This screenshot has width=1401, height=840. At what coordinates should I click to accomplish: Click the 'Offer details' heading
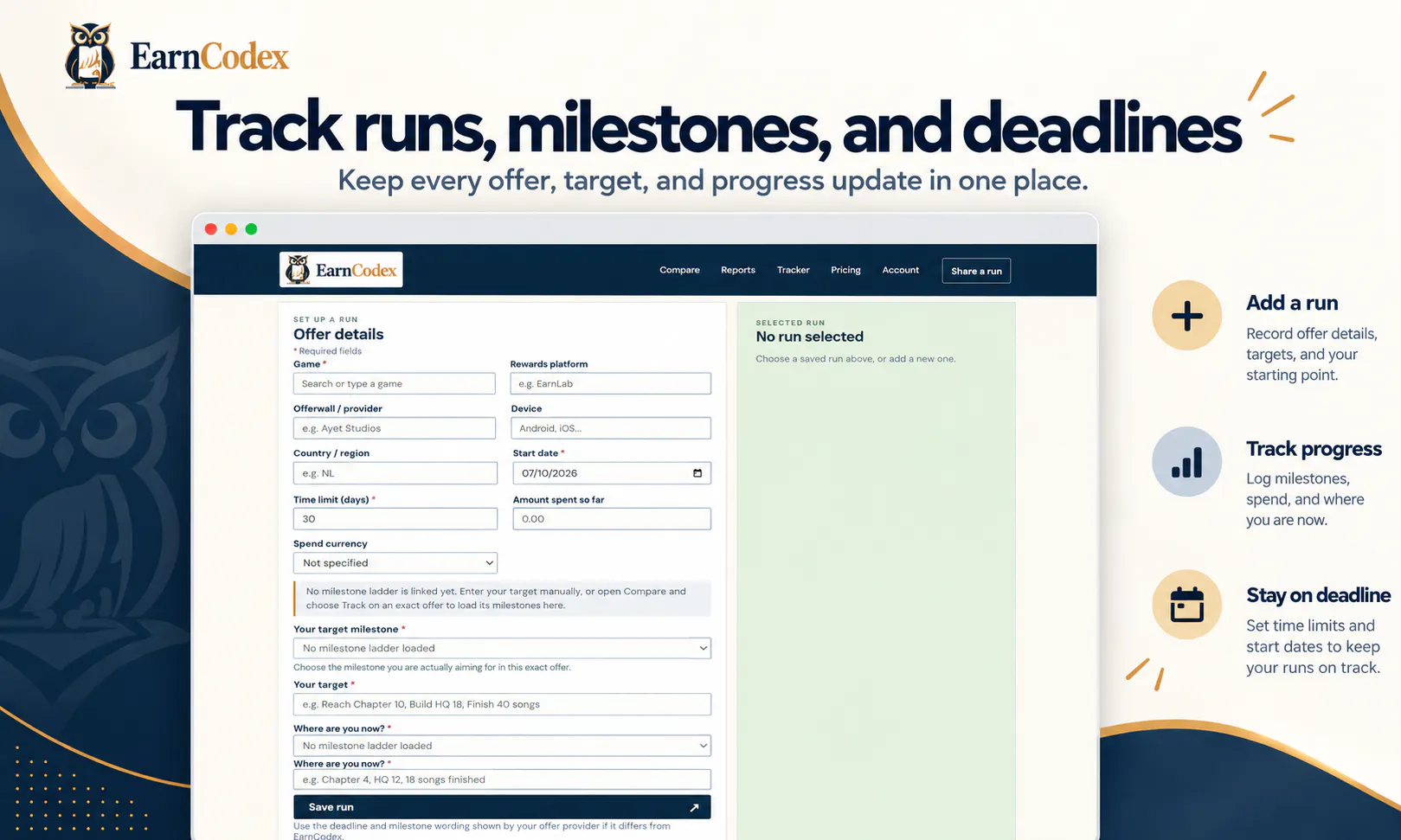(x=338, y=334)
